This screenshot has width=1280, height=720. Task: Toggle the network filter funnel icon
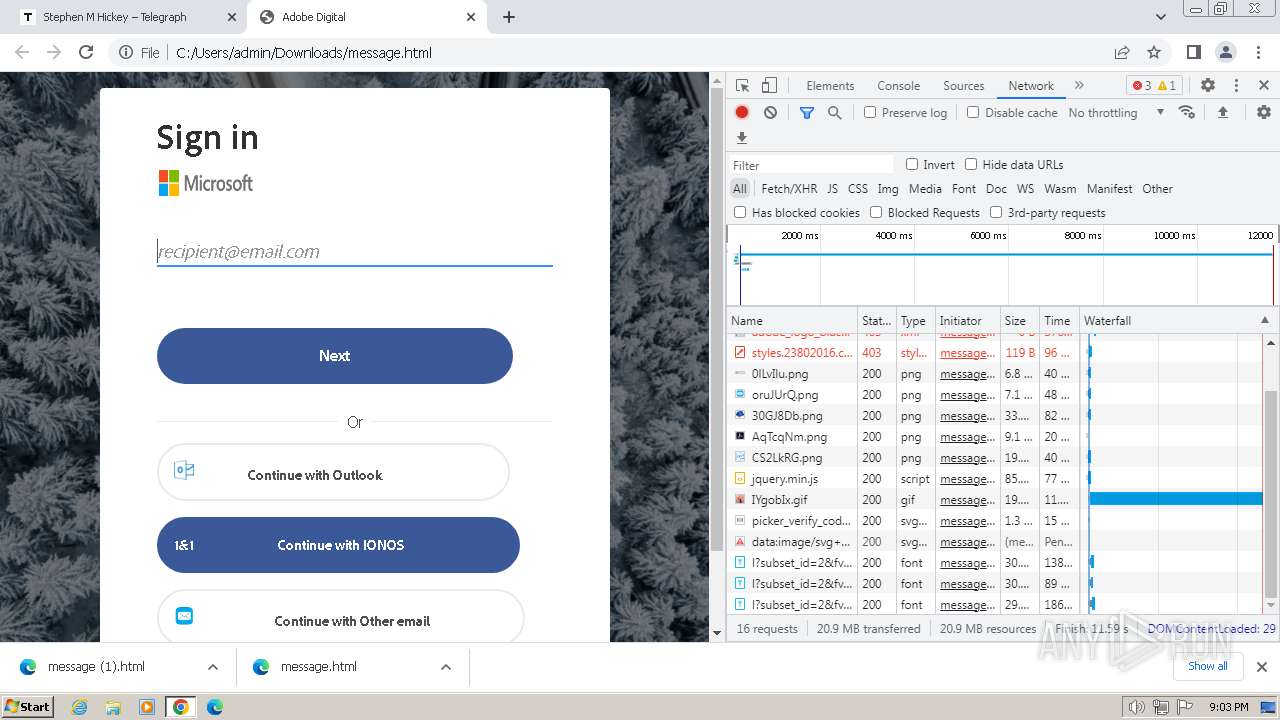click(x=807, y=113)
